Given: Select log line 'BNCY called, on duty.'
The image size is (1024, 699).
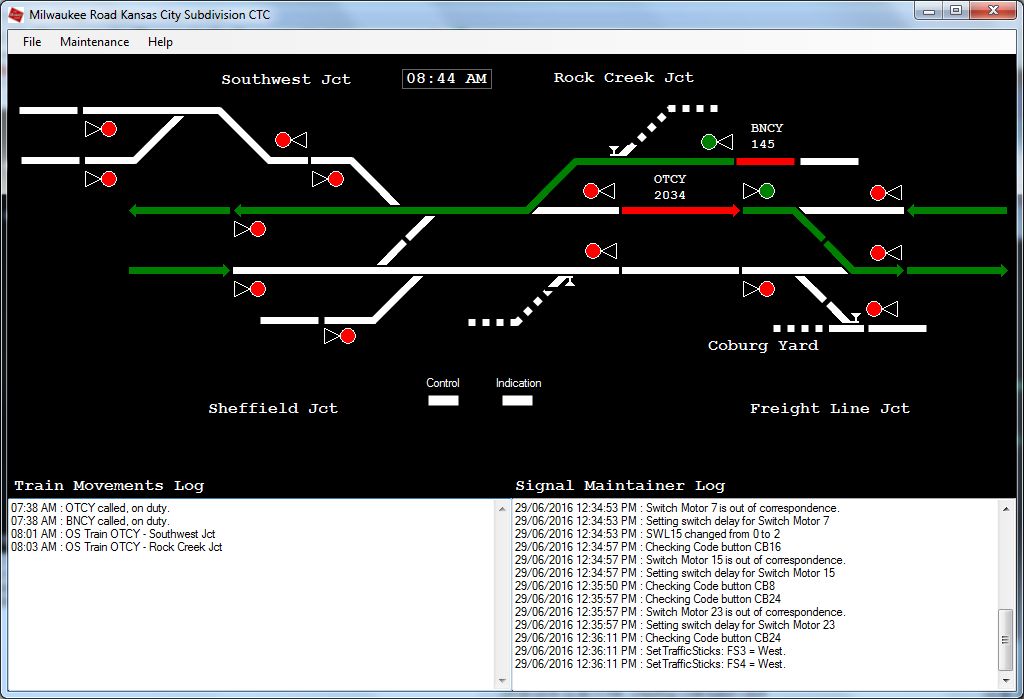Looking at the screenshot, I should pyautogui.click(x=90, y=521).
